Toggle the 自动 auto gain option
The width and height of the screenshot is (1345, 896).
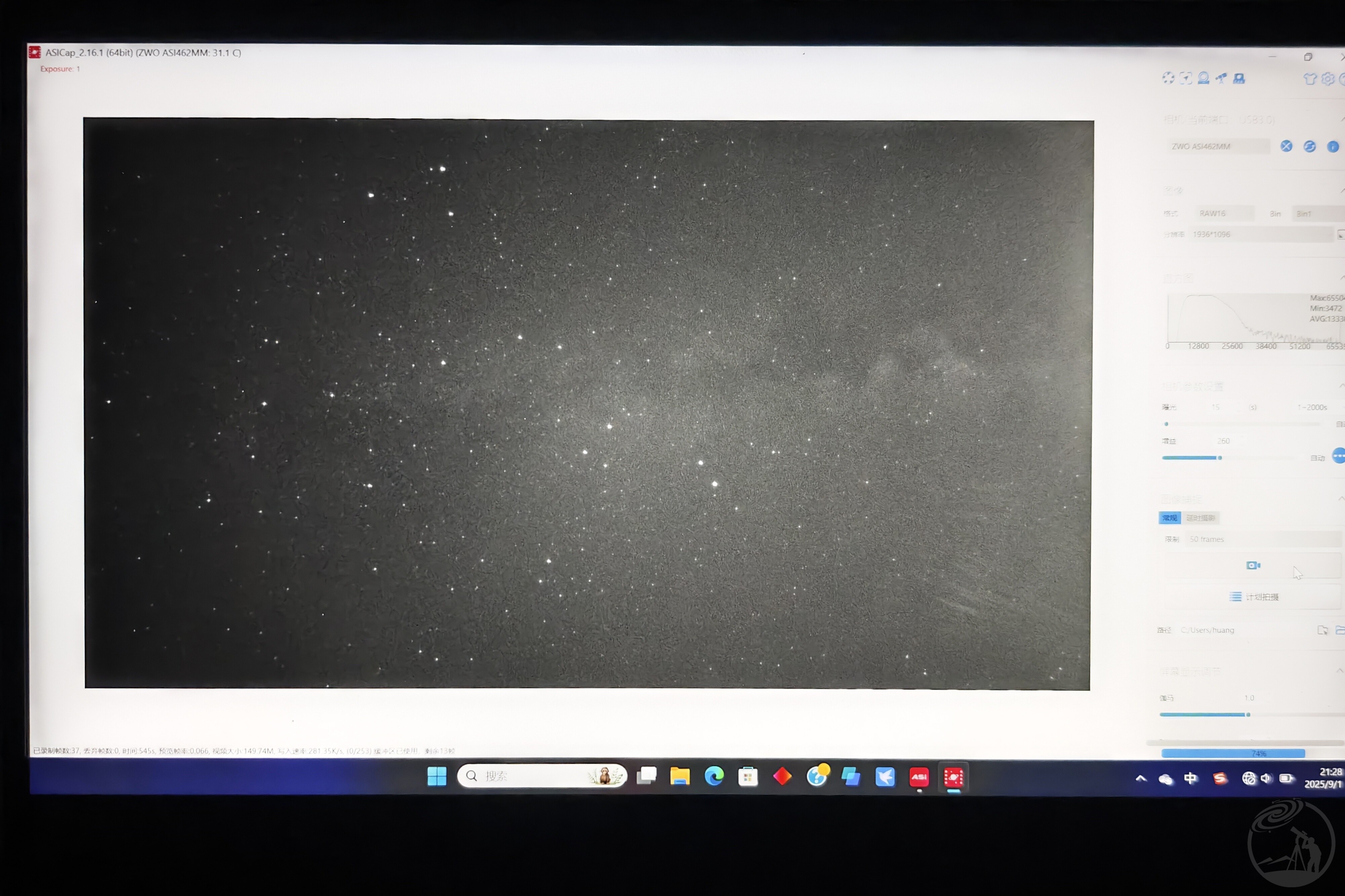[x=1317, y=458]
